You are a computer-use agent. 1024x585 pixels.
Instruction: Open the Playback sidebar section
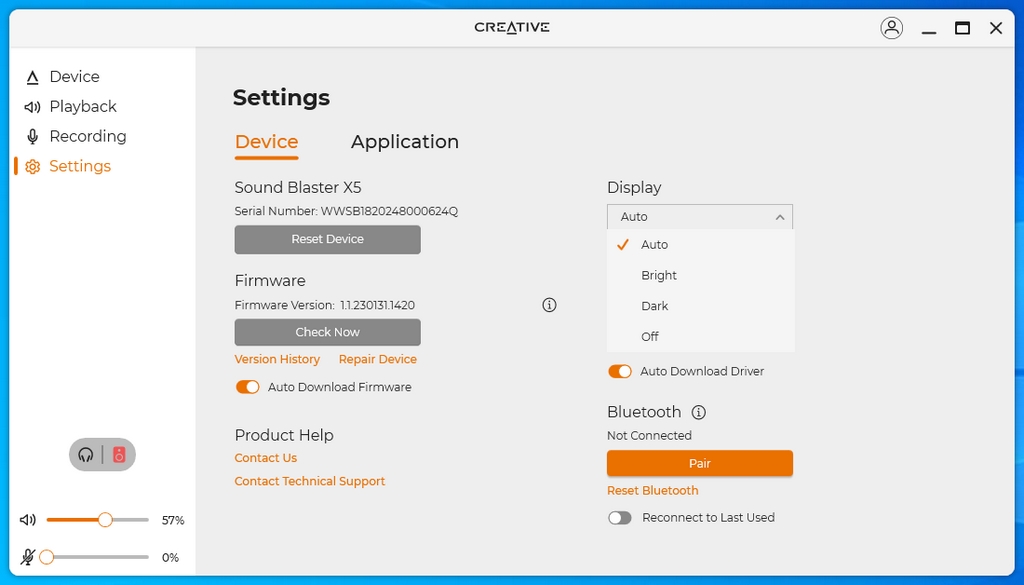71,106
